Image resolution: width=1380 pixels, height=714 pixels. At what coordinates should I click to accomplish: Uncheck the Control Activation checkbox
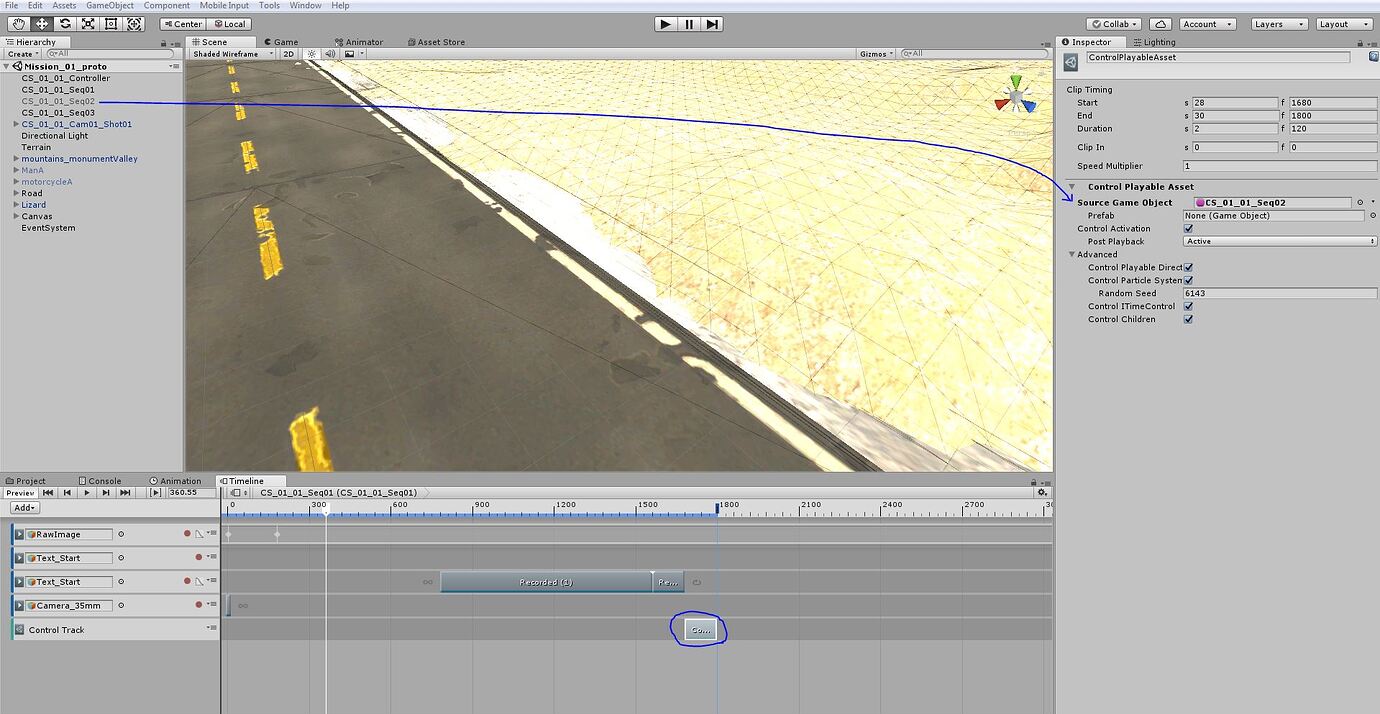tap(1189, 228)
